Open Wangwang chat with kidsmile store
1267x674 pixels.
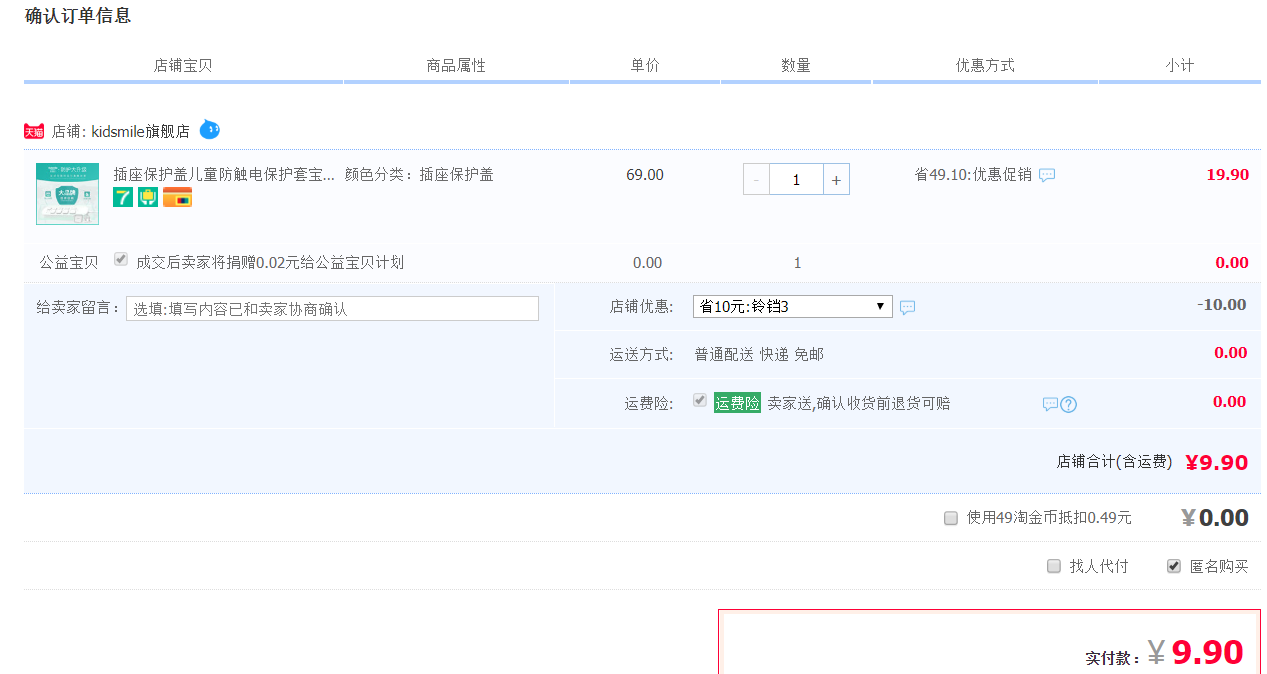click(x=209, y=130)
